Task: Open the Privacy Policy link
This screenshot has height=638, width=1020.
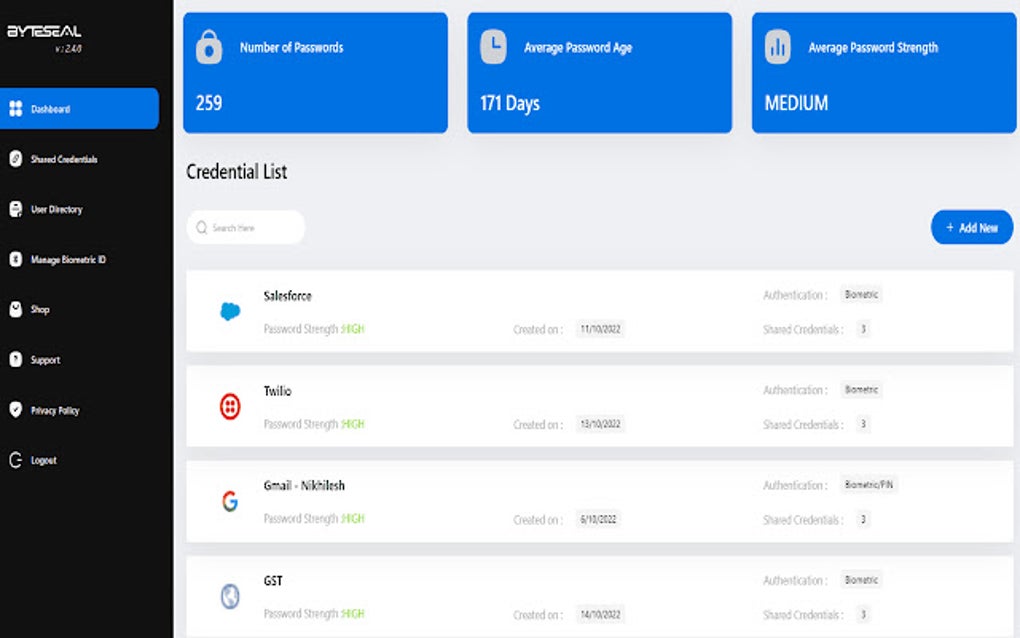Action: 55,410
